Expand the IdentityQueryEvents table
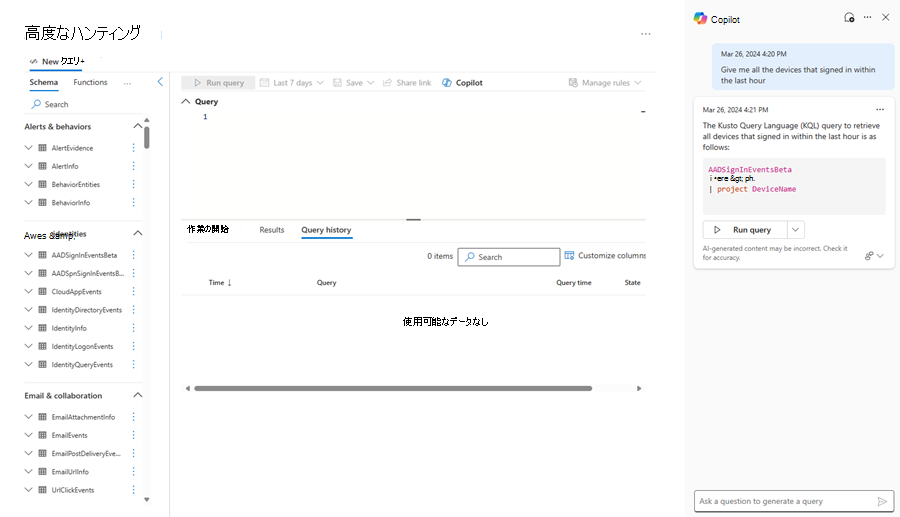This screenshot has height=517, width=900. 28,364
